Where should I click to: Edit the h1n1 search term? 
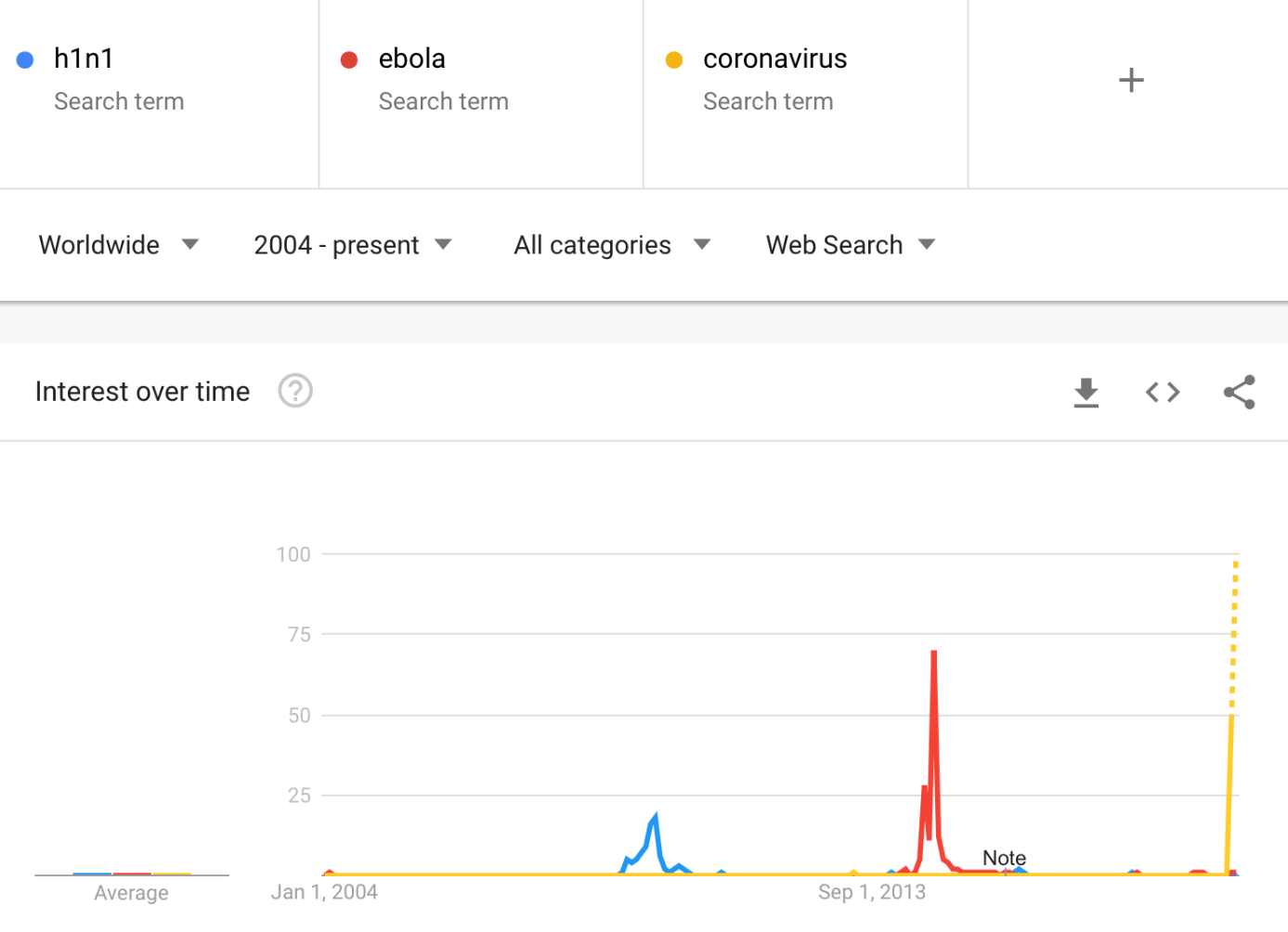[x=84, y=58]
